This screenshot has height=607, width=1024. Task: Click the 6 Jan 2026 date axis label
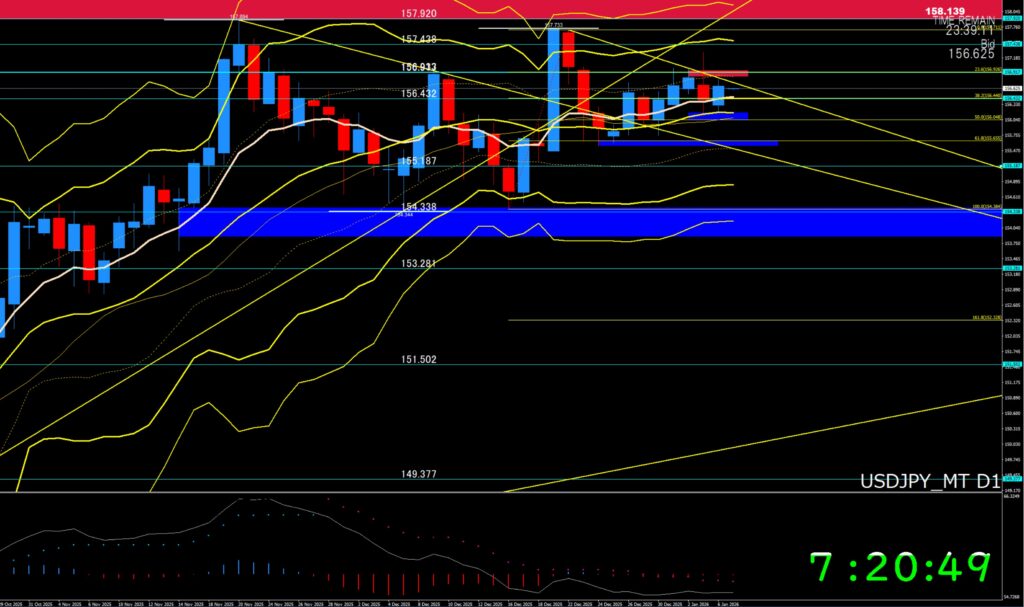(728, 604)
